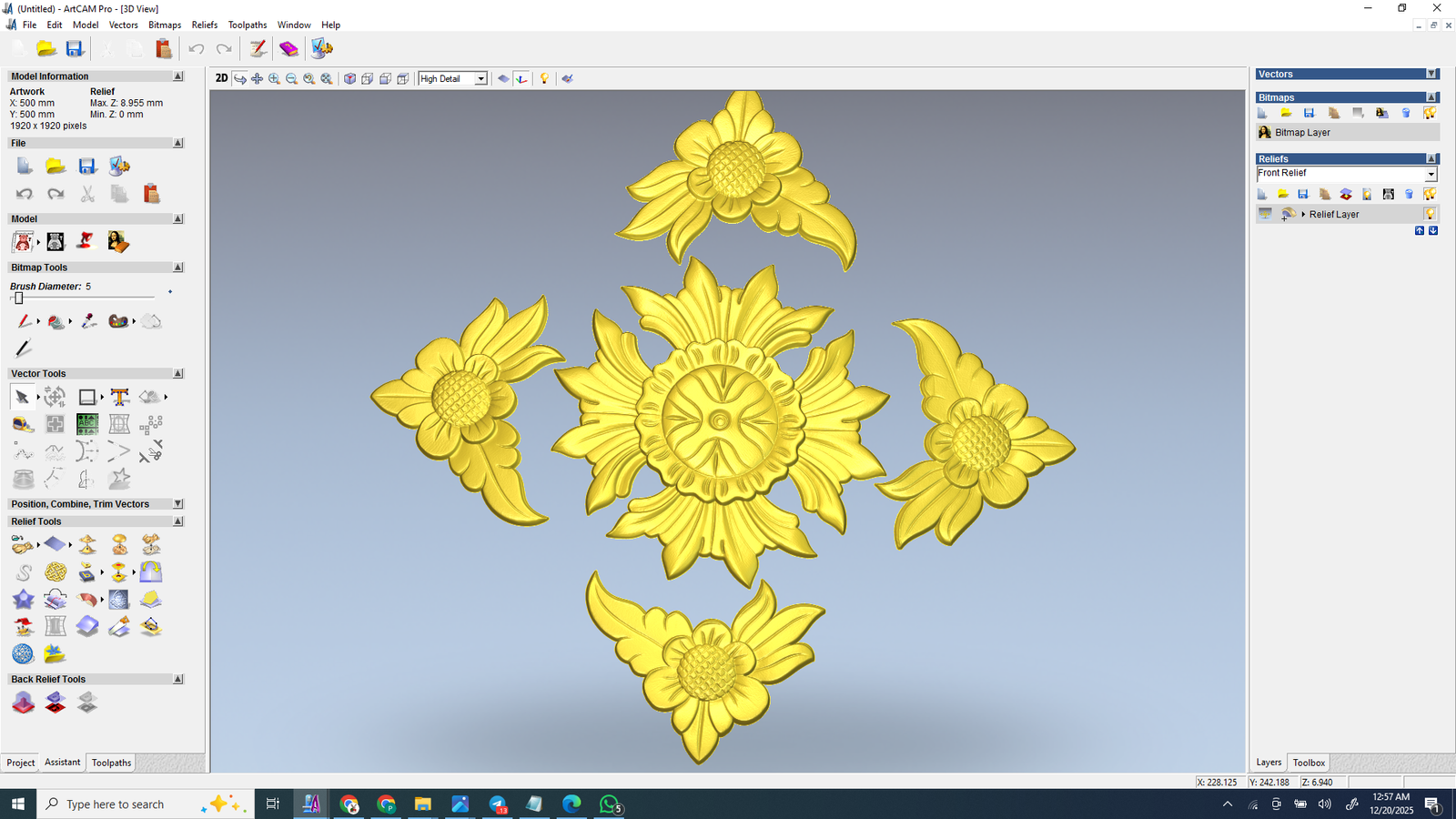The width and height of the screenshot is (1456, 819).
Task: Click the Zoom In magnifier in 3D View toolbar
Action: (x=274, y=79)
